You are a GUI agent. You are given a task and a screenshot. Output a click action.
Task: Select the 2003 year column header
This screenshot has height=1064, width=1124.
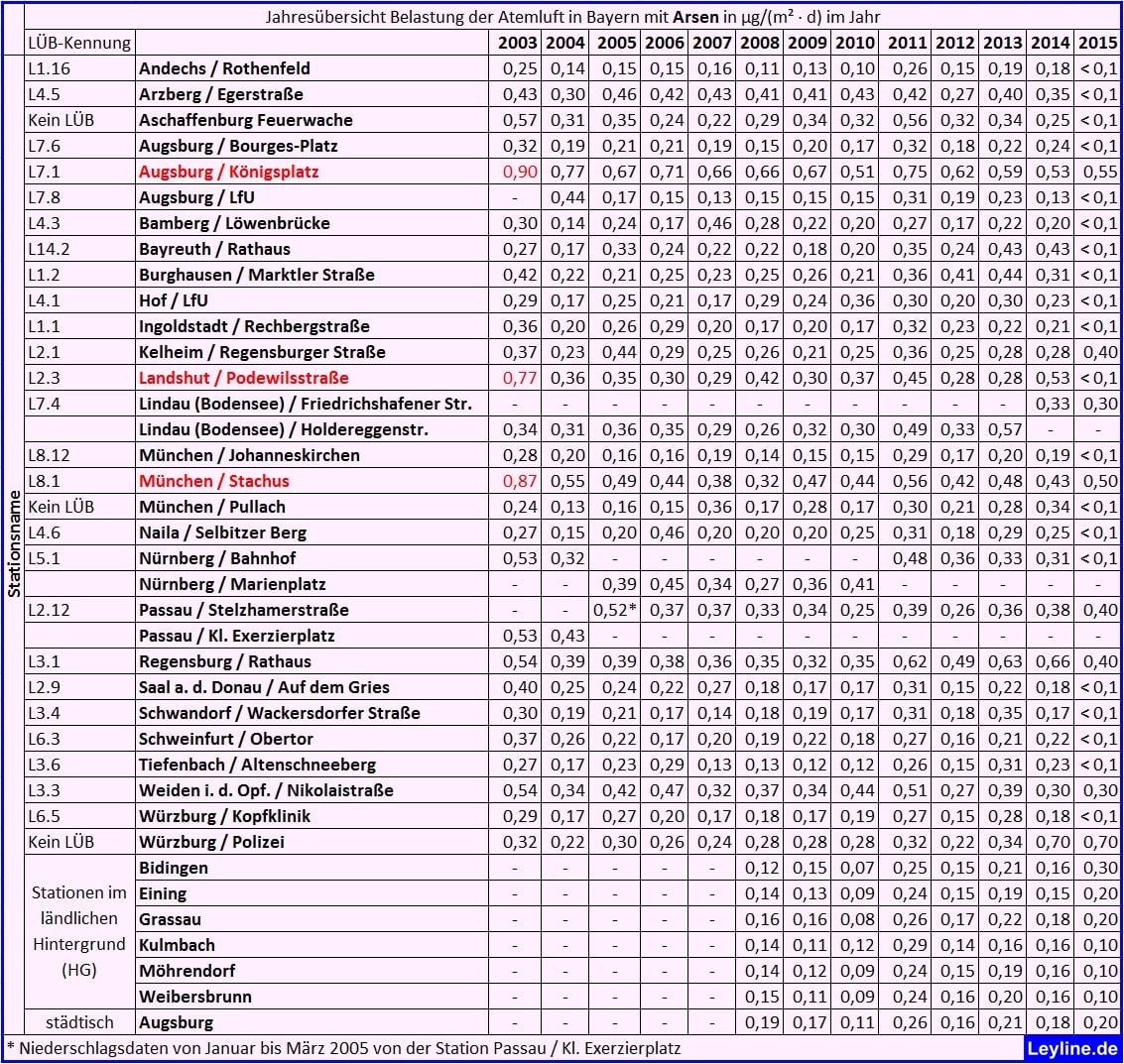pyautogui.click(x=518, y=43)
